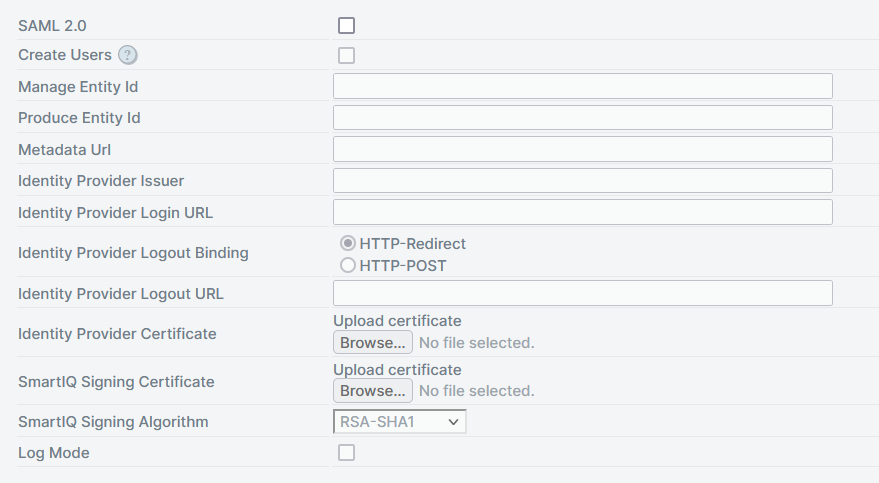Image resolution: width=879 pixels, height=483 pixels.
Task: Browse for SmartIQ Signing Certificate file
Action: 373,391
